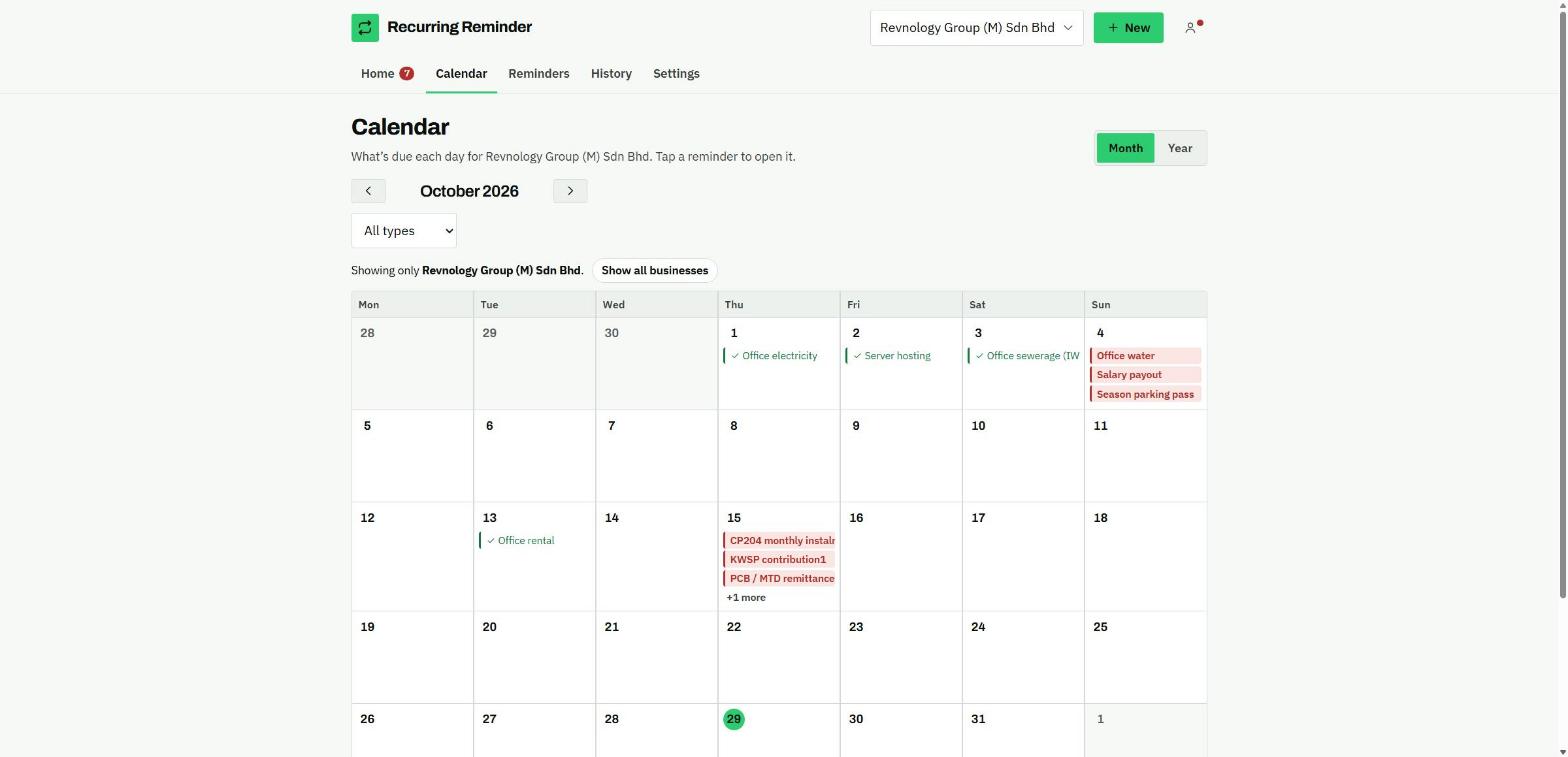The height and width of the screenshot is (757, 1568).
Task: Click Show all businesses
Action: 654,271
